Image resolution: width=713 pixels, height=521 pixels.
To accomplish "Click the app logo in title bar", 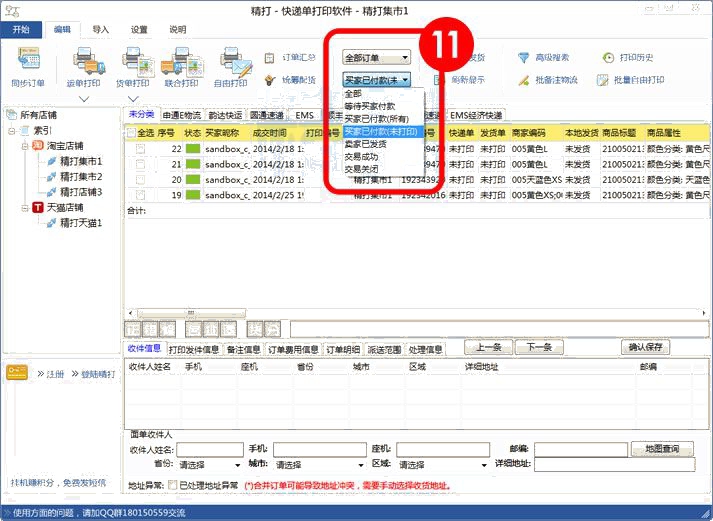I will 13,10.
